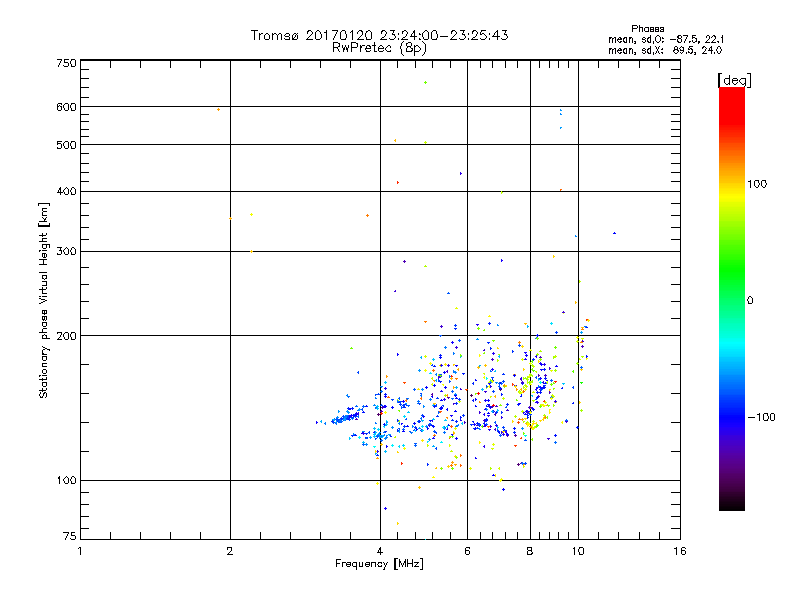Click the 'Phases' header text
This screenshot has width=800, height=600.
click(647, 29)
